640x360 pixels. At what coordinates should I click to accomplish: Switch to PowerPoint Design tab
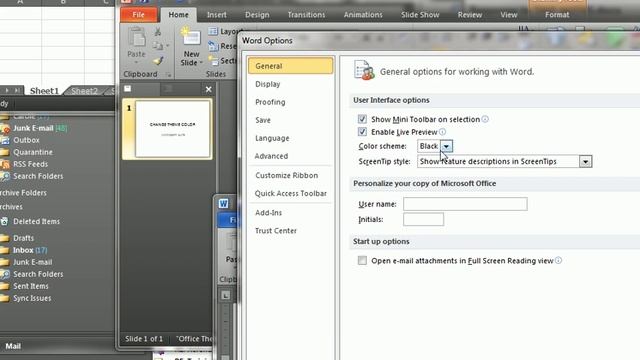[x=257, y=15]
